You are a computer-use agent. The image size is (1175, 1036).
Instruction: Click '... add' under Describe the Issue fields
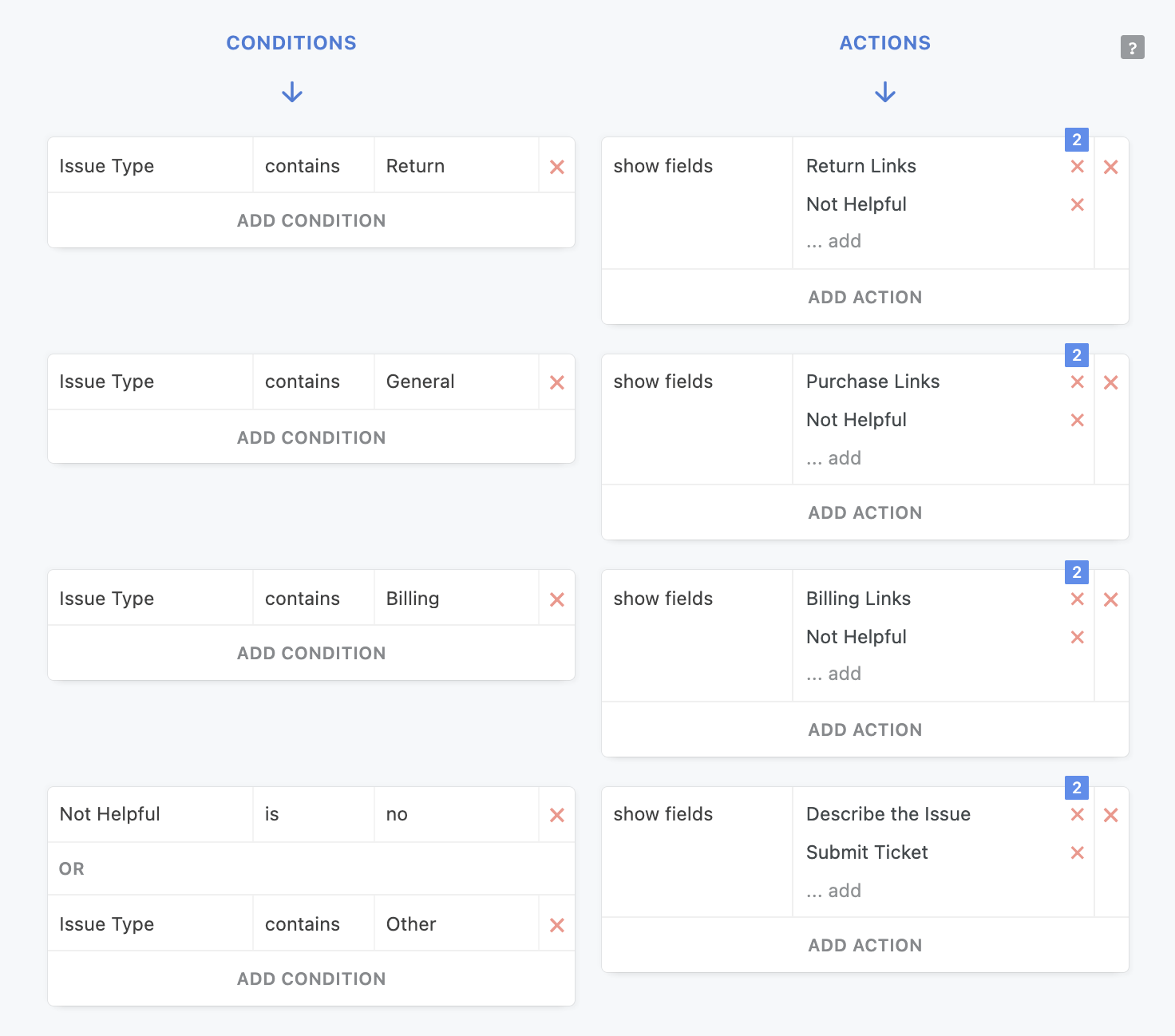pyautogui.click(x=834, y=891)
